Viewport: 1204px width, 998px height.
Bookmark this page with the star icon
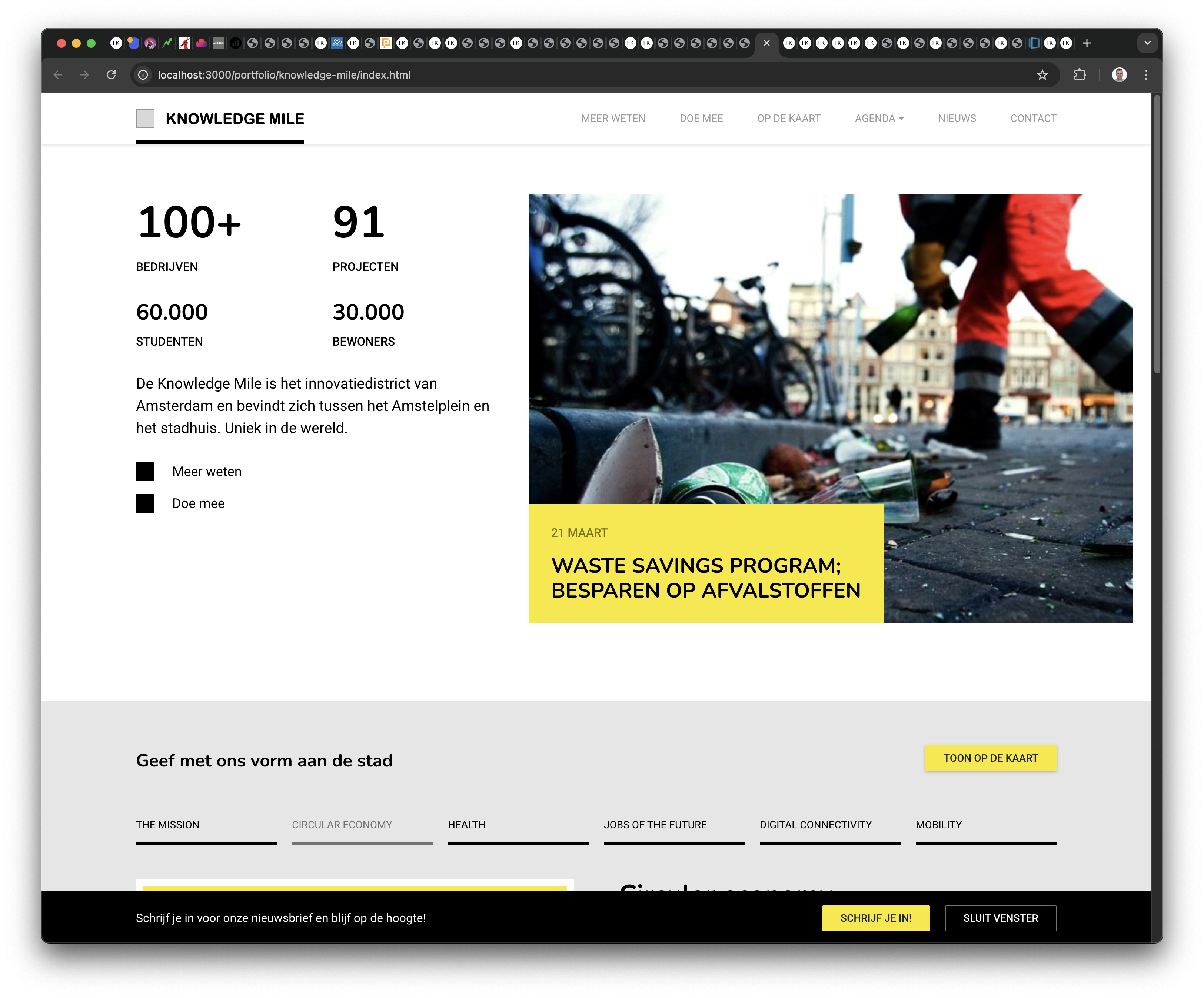pyautogui.click(x=1042, y=75)
